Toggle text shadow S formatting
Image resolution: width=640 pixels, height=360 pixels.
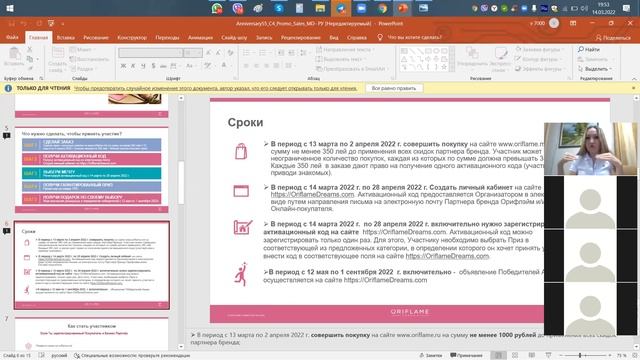pos(153,66)
